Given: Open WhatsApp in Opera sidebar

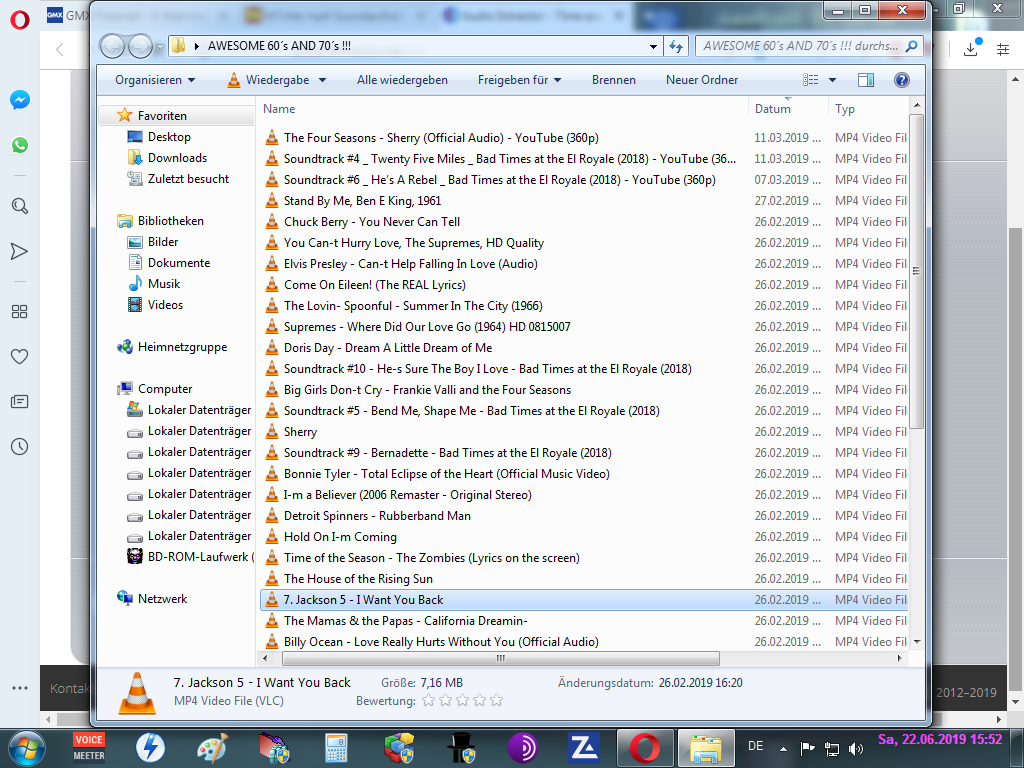Looking at the screenshot, I should [x=20, y=145].
